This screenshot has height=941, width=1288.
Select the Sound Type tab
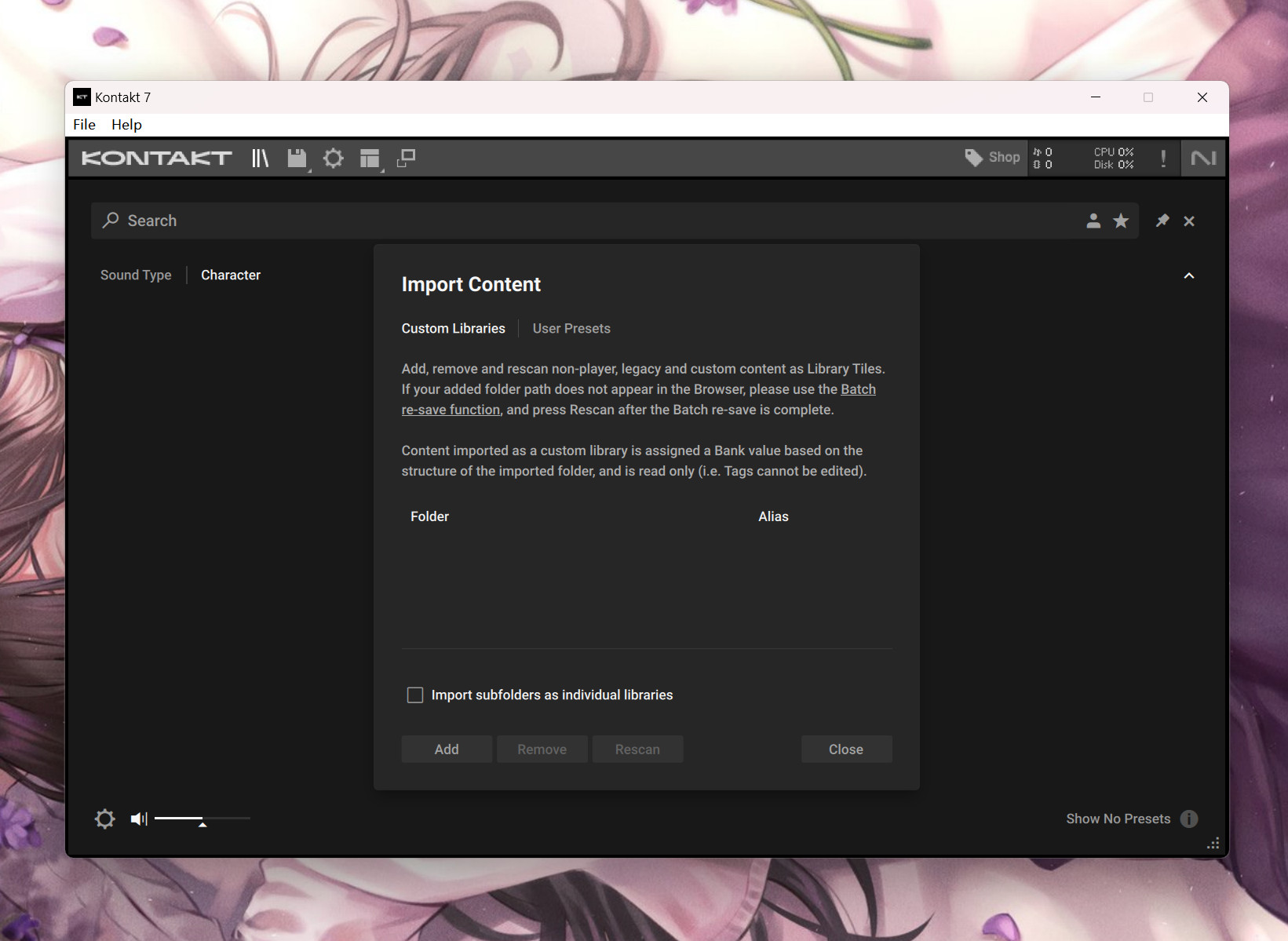point(136,275)
